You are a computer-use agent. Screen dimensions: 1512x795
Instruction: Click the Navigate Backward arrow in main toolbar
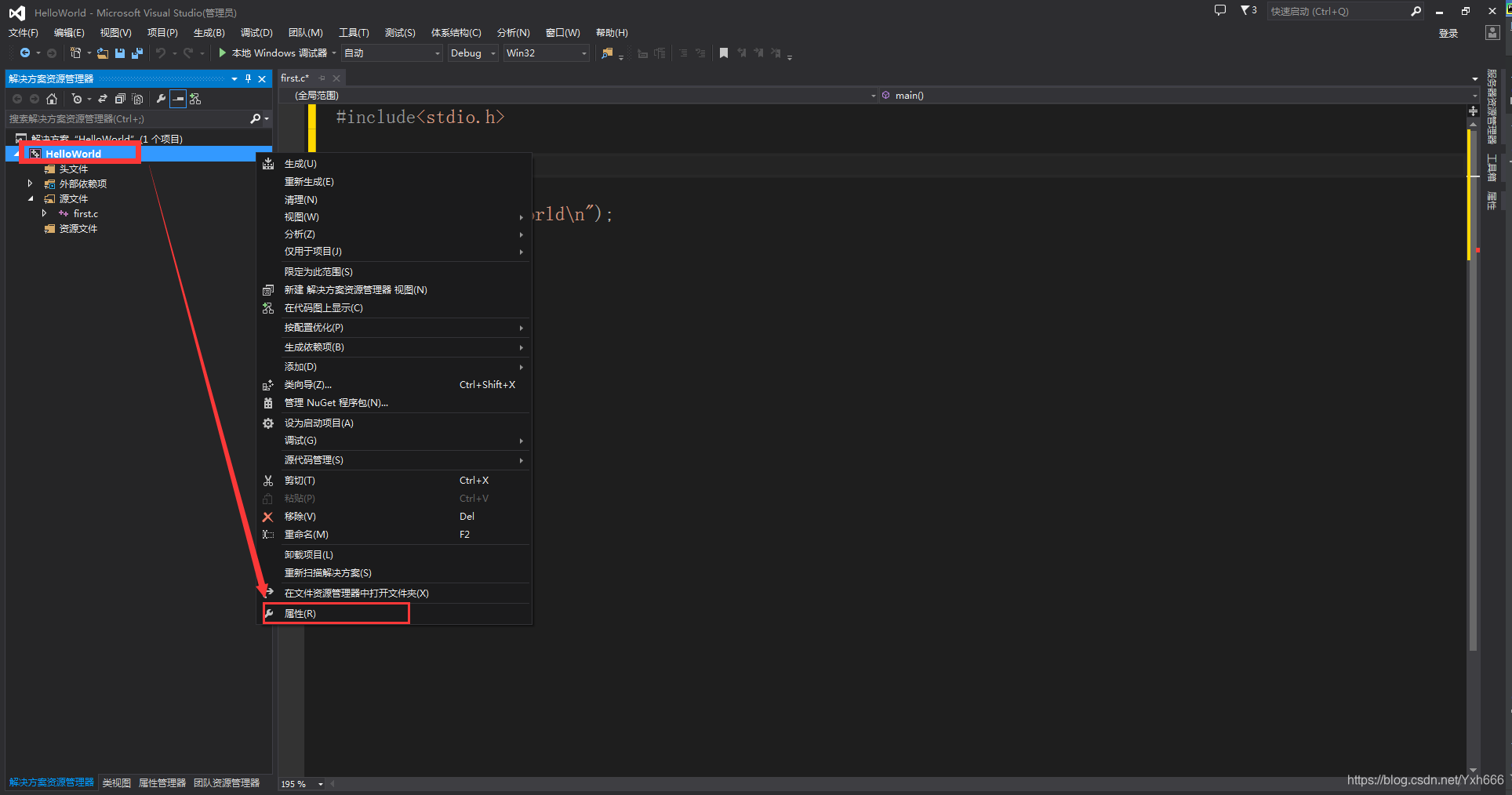click(25, 53)
